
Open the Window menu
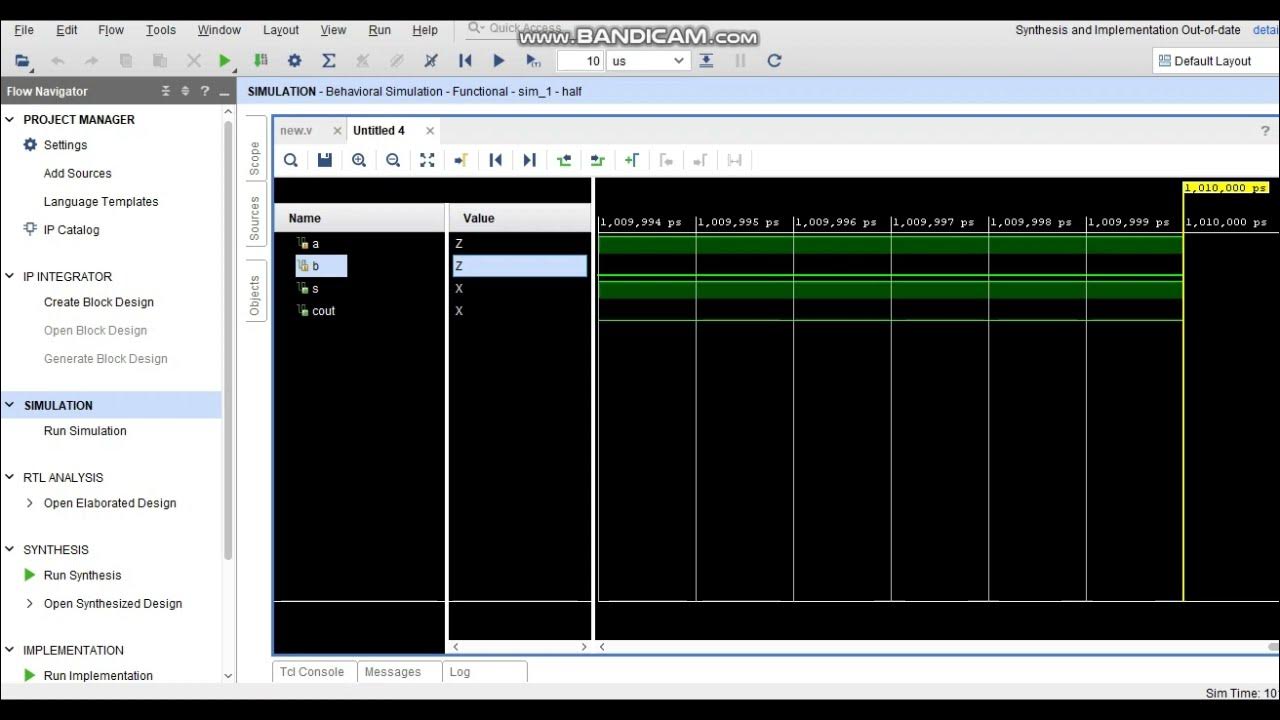(219, 30)
